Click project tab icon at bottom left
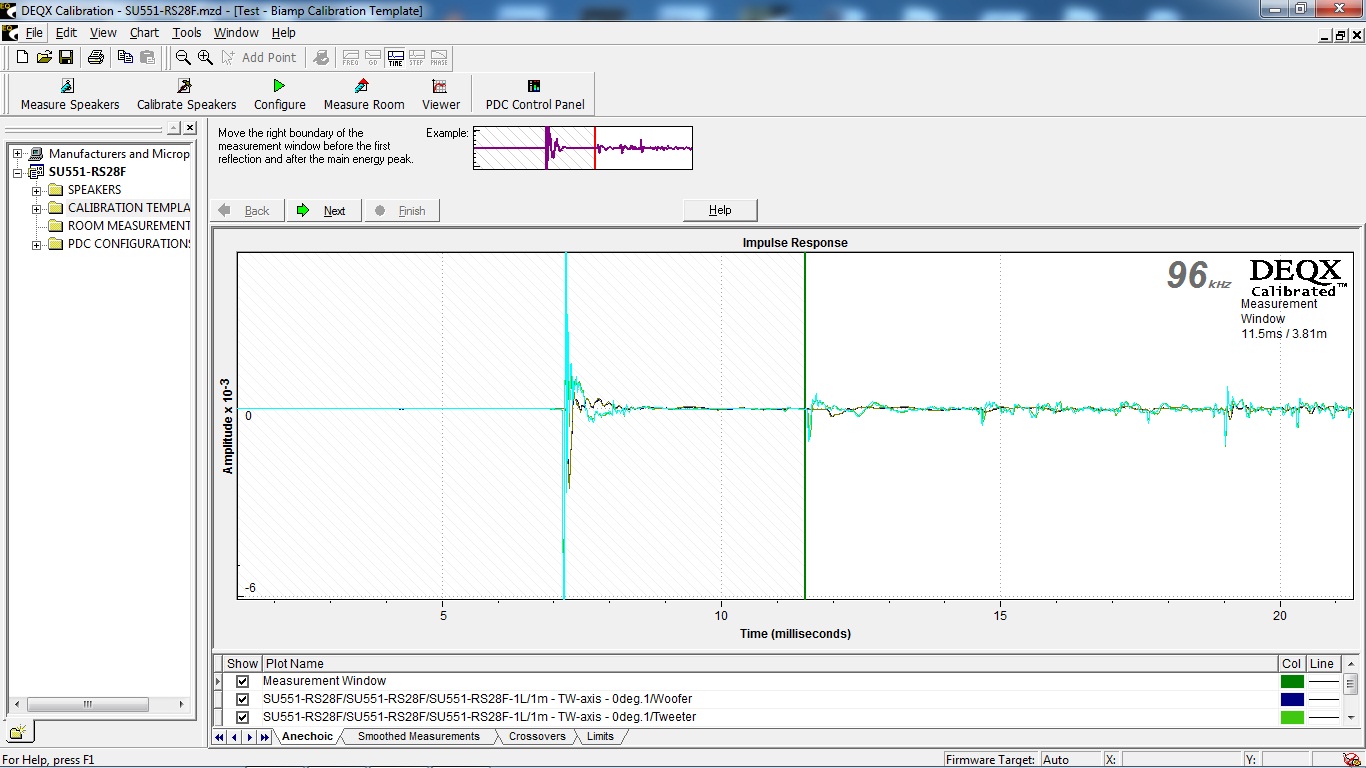The image size is (1366, 768). click(x=17, y=732)
